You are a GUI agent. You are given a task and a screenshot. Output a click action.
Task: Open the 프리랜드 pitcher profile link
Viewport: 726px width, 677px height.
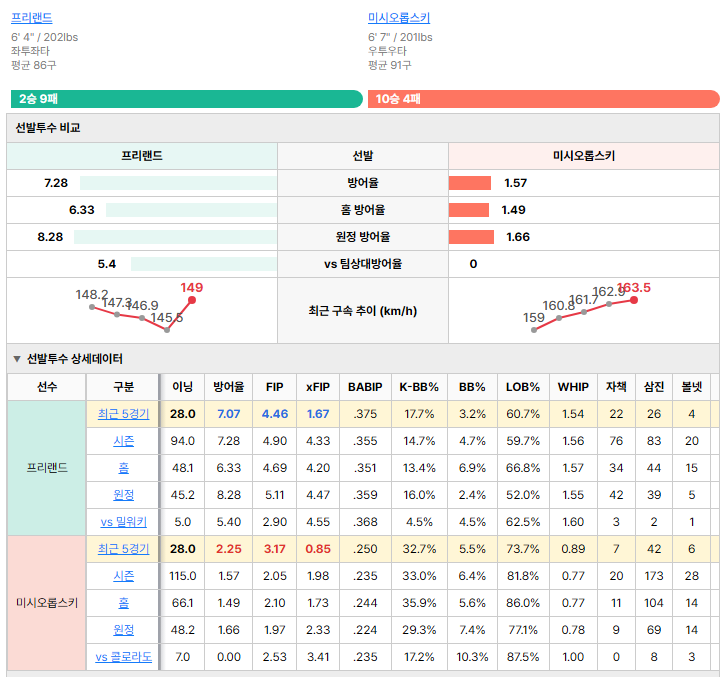31,18
